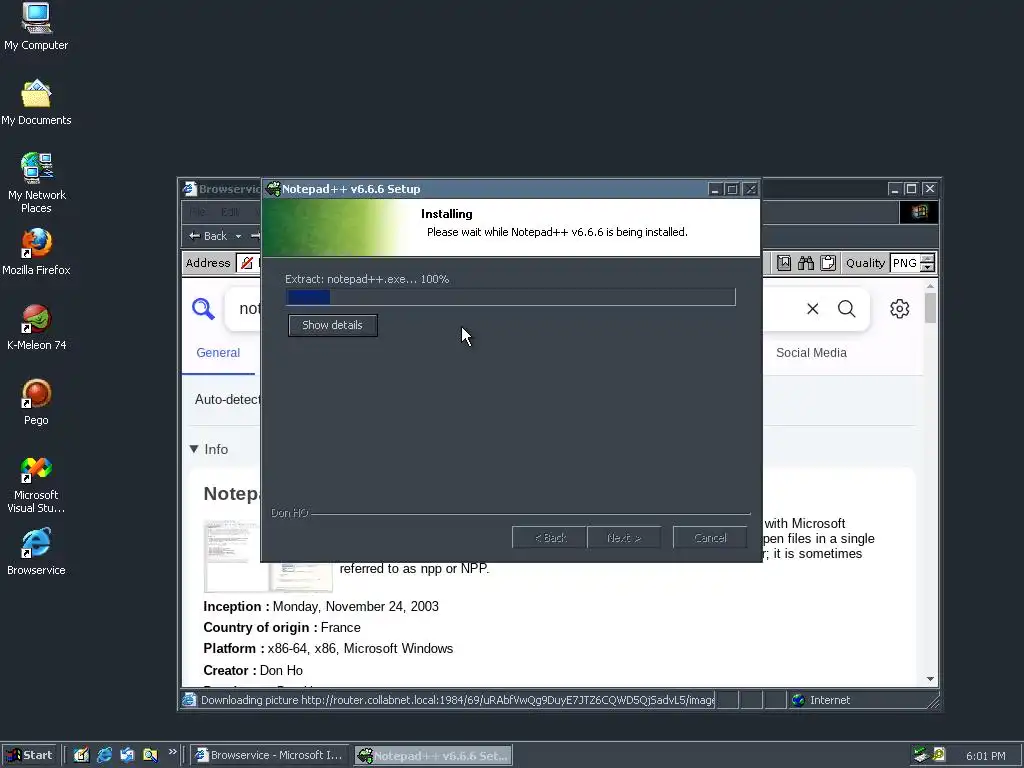The image size is (1024, 768).
Task: Launch Internet Explorer from quick launch
Action: [x=104, y=756]
